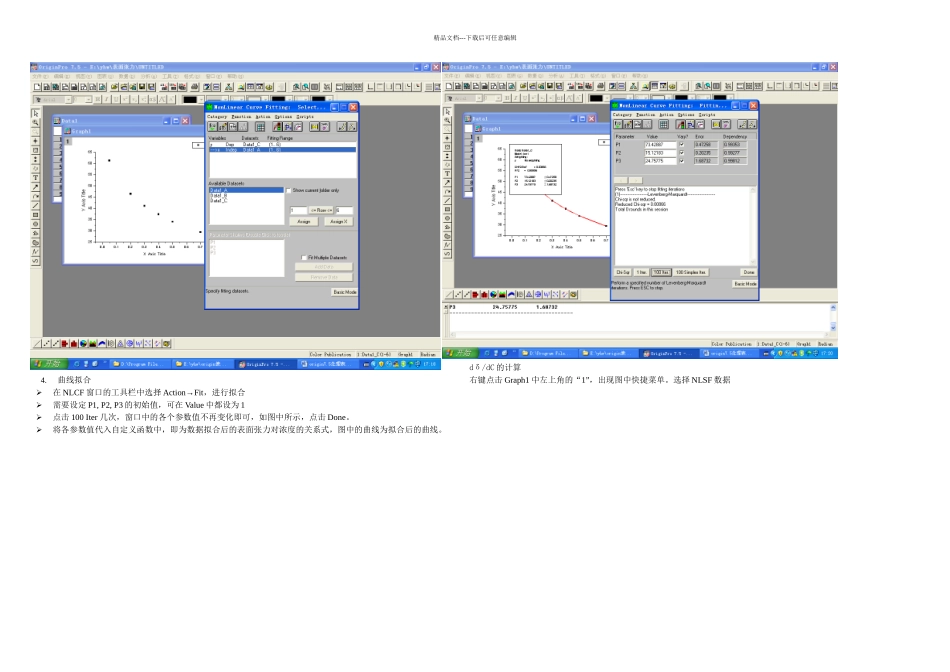Click Start button on right screenshot taskbar
The width and height of the screenshot is (950, 672).
click(460, 353)
